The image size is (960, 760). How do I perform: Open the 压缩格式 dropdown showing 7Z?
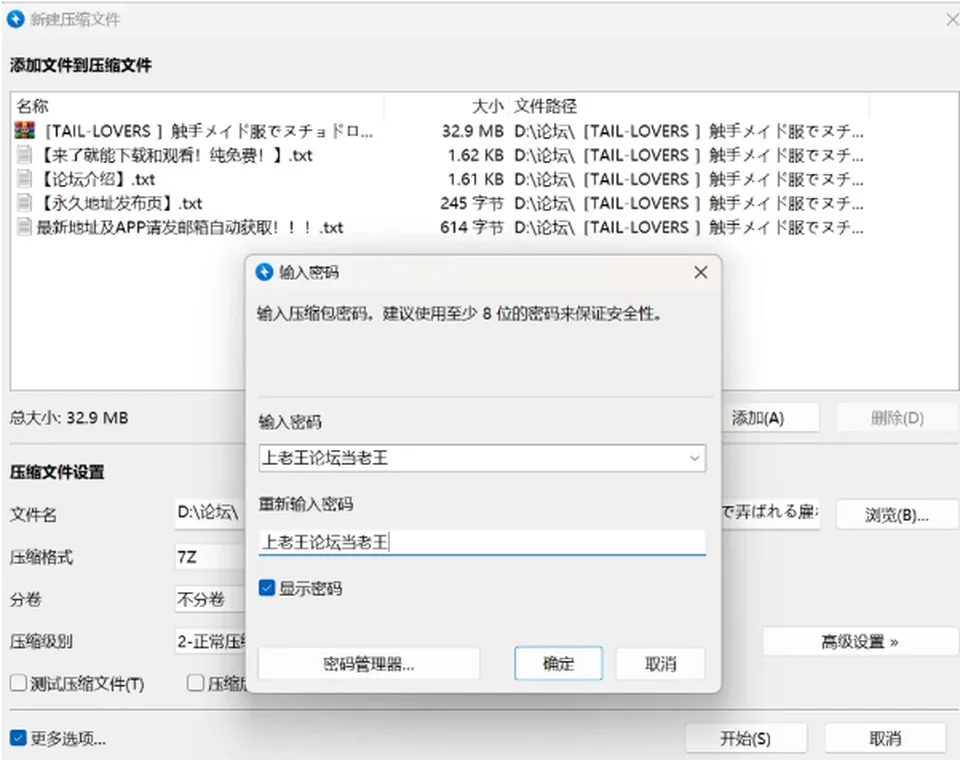click(210, 557)
